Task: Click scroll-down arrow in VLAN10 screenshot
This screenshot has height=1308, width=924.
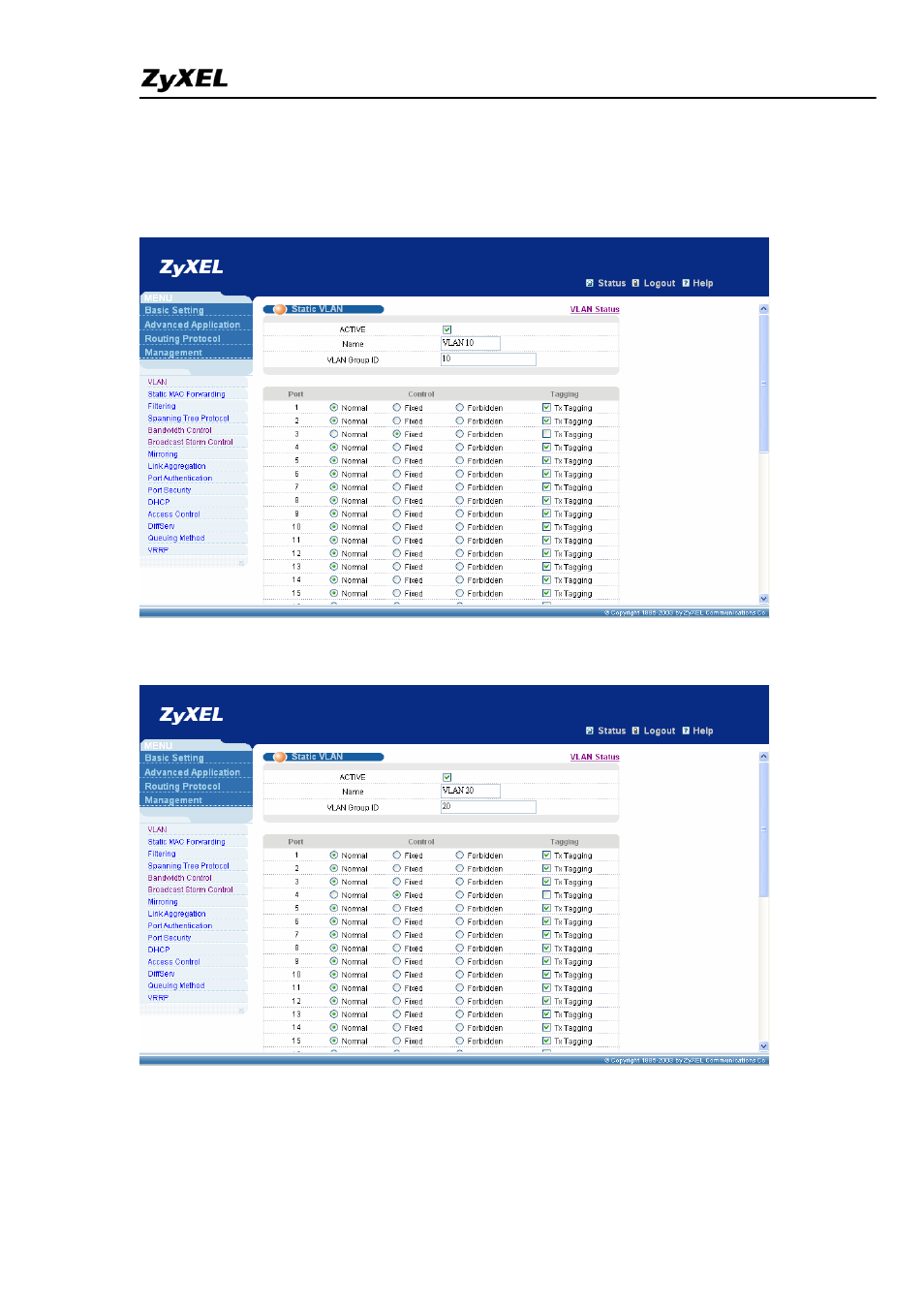Action: pos(763,599)
